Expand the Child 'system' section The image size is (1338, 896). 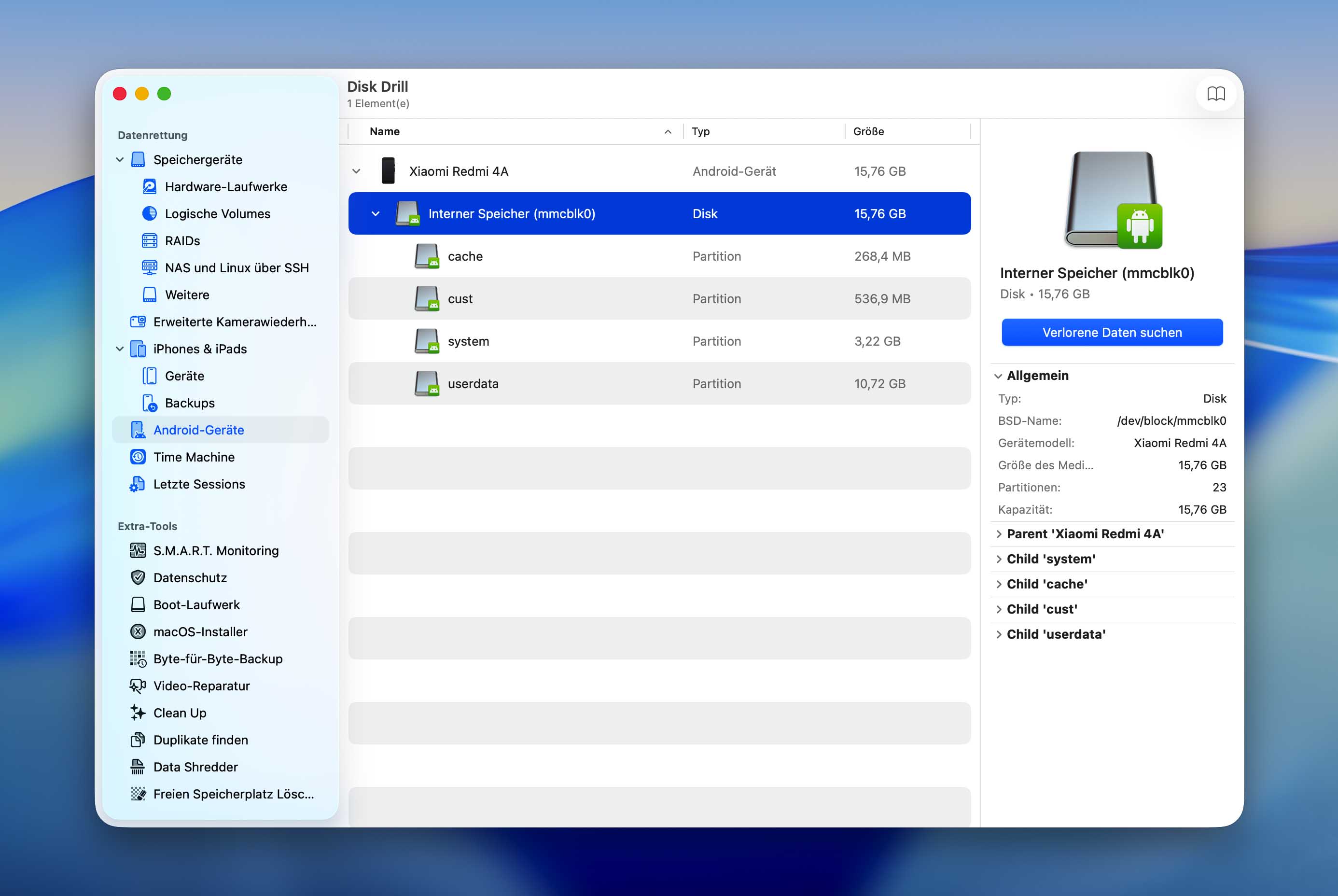tap(999, 559)
